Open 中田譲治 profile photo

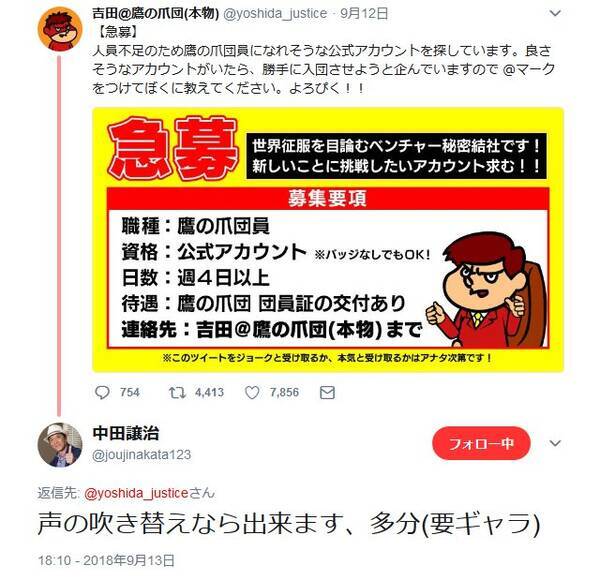pos(60,445)
